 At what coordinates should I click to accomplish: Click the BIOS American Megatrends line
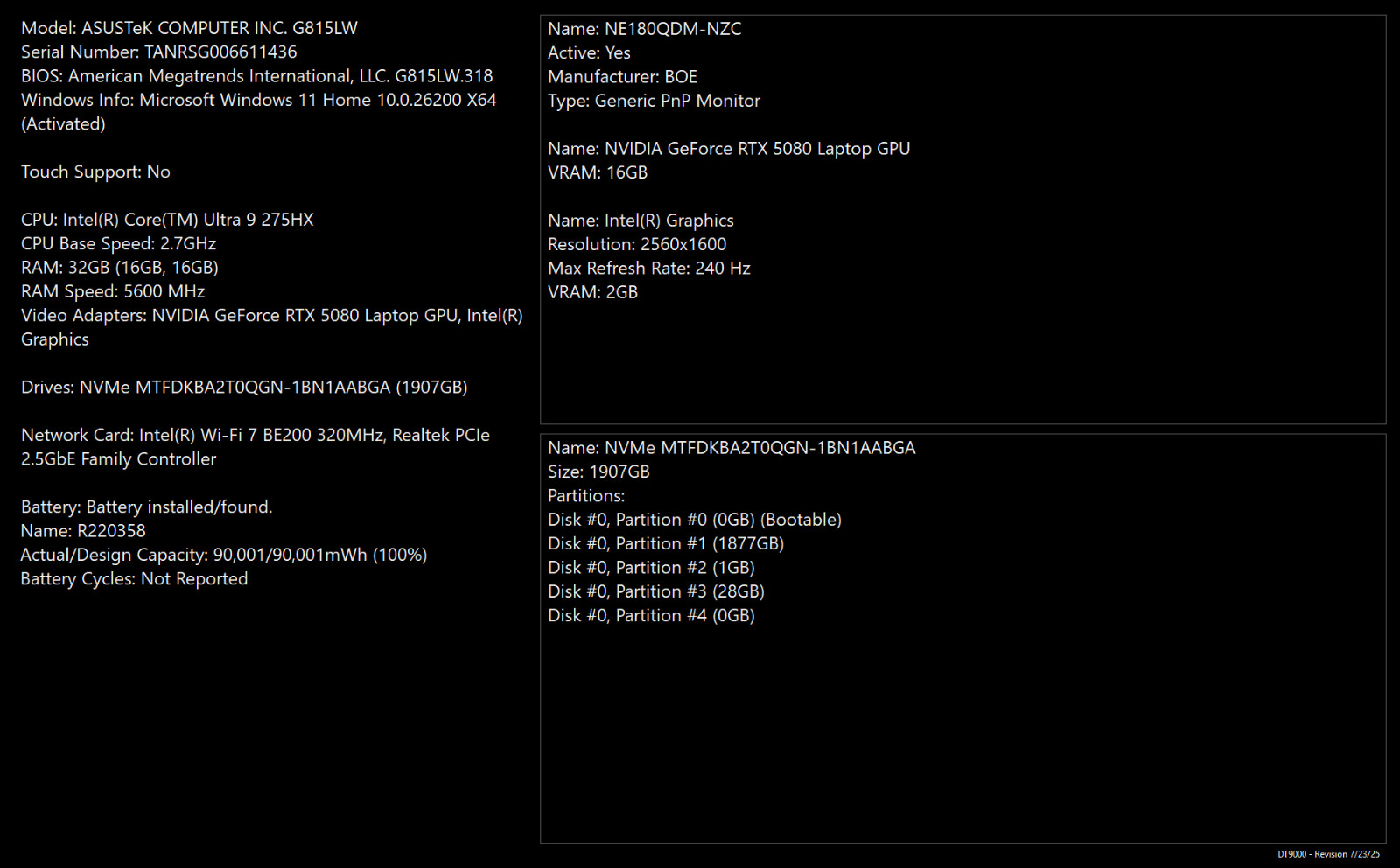[257, 76]
